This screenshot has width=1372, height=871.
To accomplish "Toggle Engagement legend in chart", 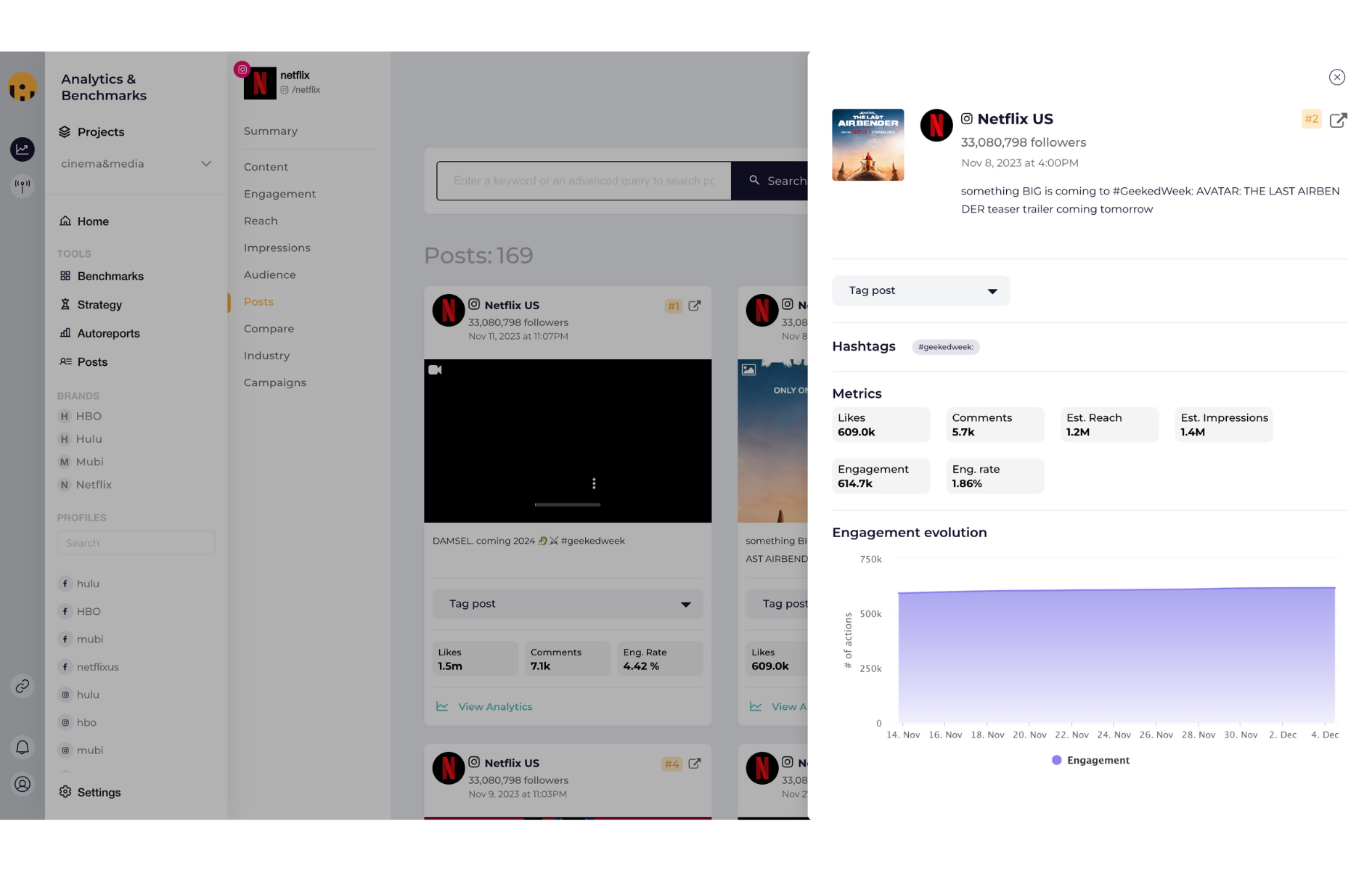I will [1090, 760].
